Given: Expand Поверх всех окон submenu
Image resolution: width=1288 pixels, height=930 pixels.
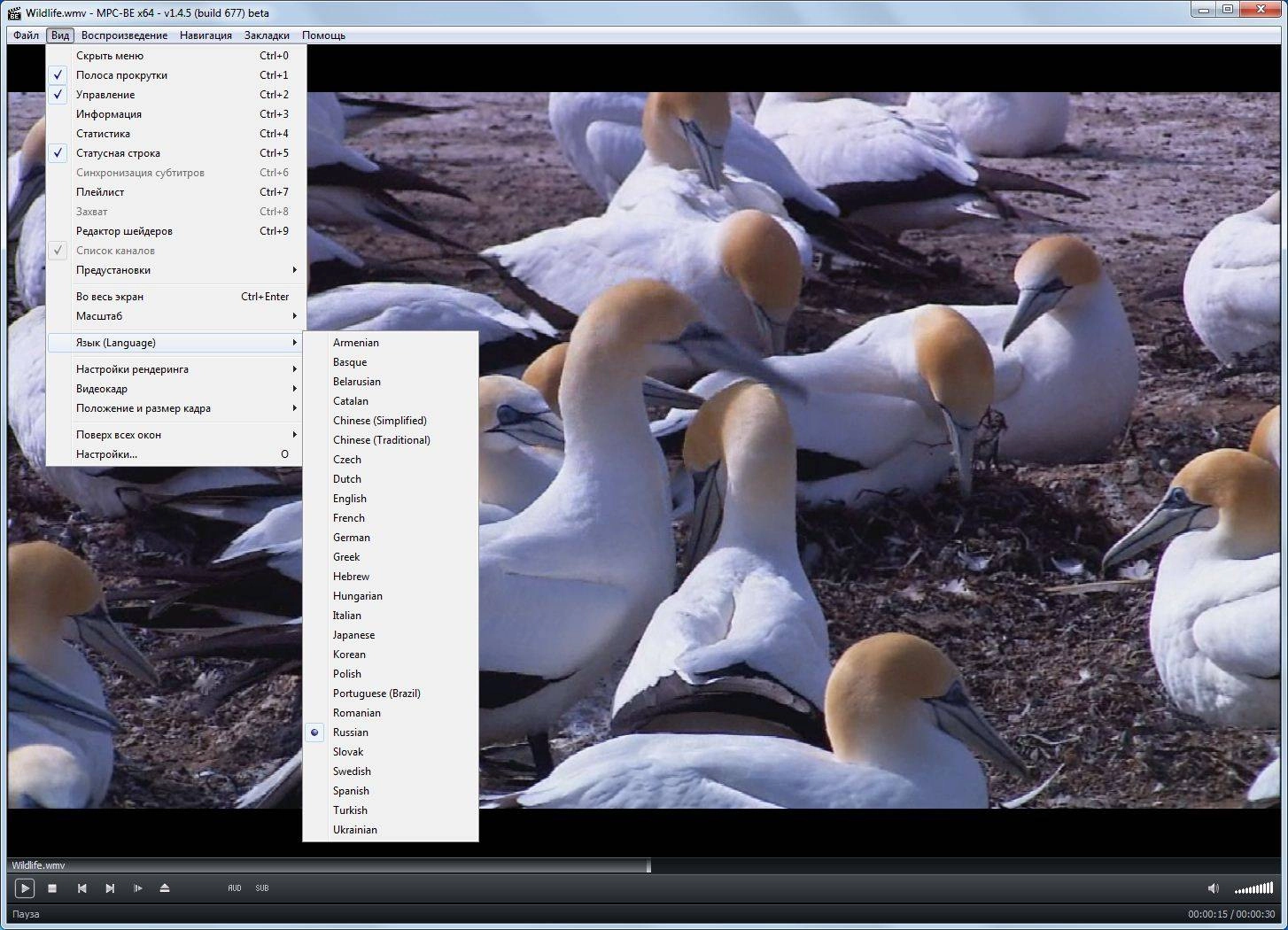Looking at the screenshot, I should point(176,435).
